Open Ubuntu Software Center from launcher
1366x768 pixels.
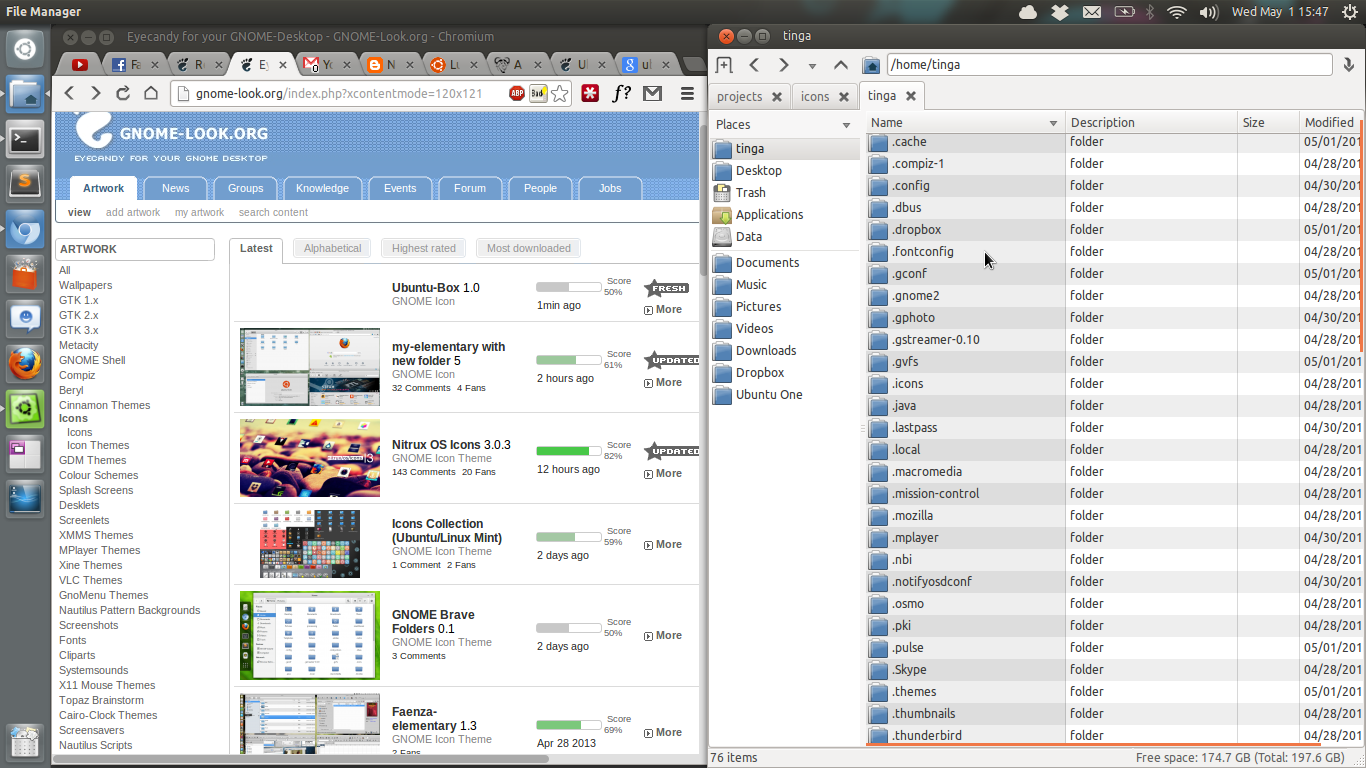tap(26, 274)
